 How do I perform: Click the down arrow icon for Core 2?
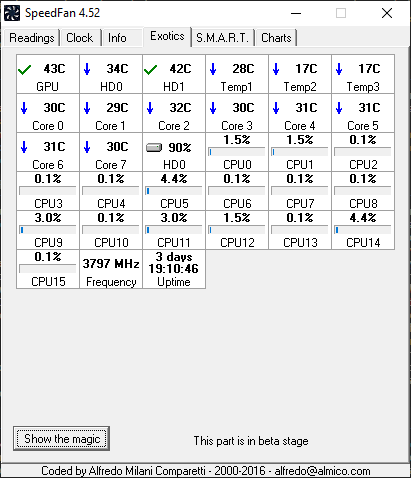pyautogui.click(x=150, y=108)
